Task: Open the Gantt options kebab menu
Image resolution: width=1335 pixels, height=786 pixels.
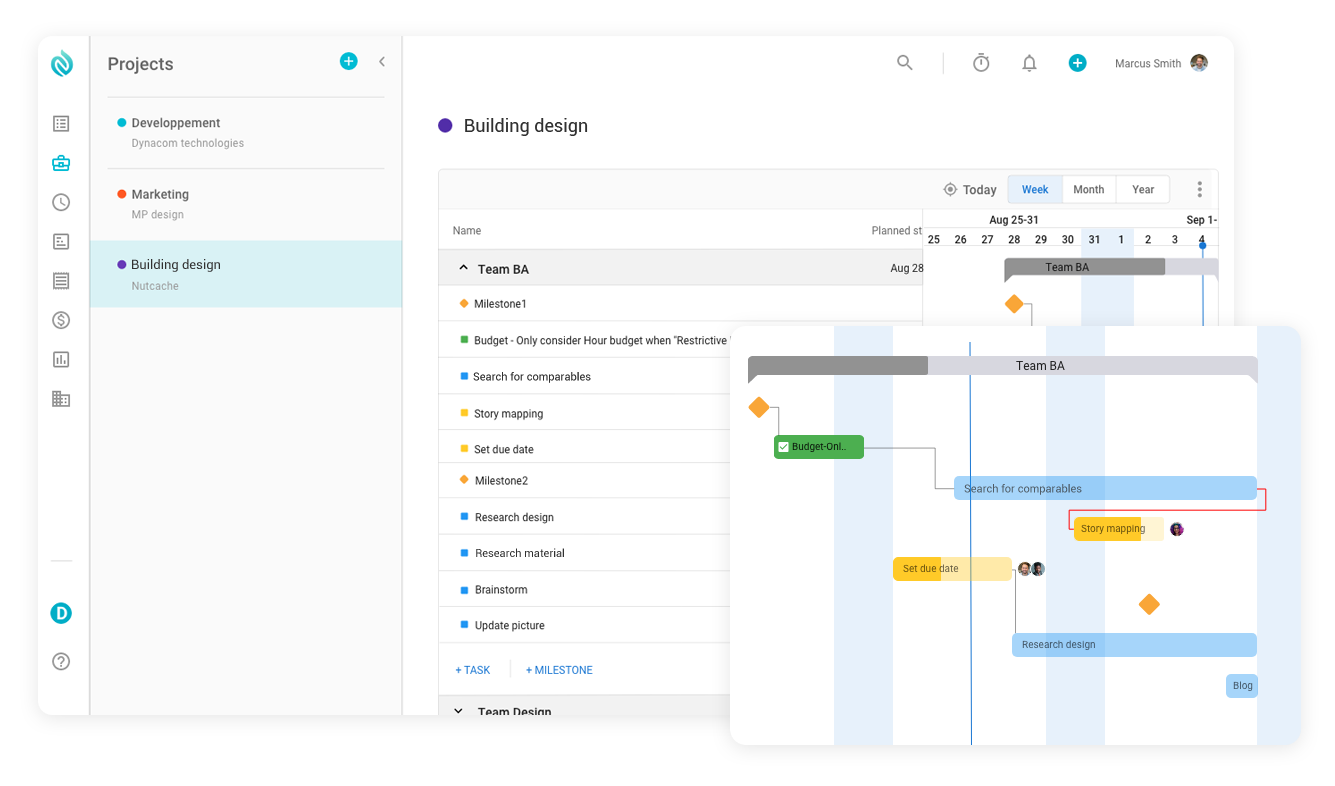Action: [x=1199, y=189]
